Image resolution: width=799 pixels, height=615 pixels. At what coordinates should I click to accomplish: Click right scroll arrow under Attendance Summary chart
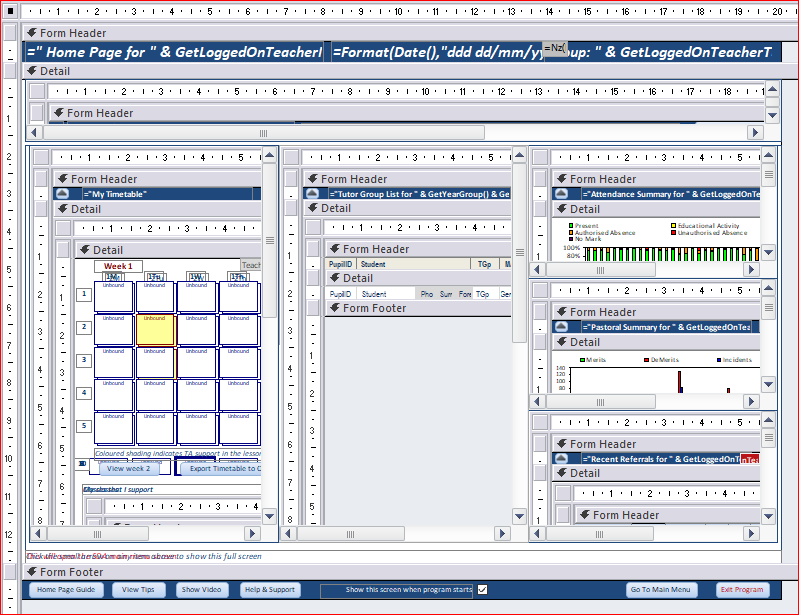[x=751, y=270]
